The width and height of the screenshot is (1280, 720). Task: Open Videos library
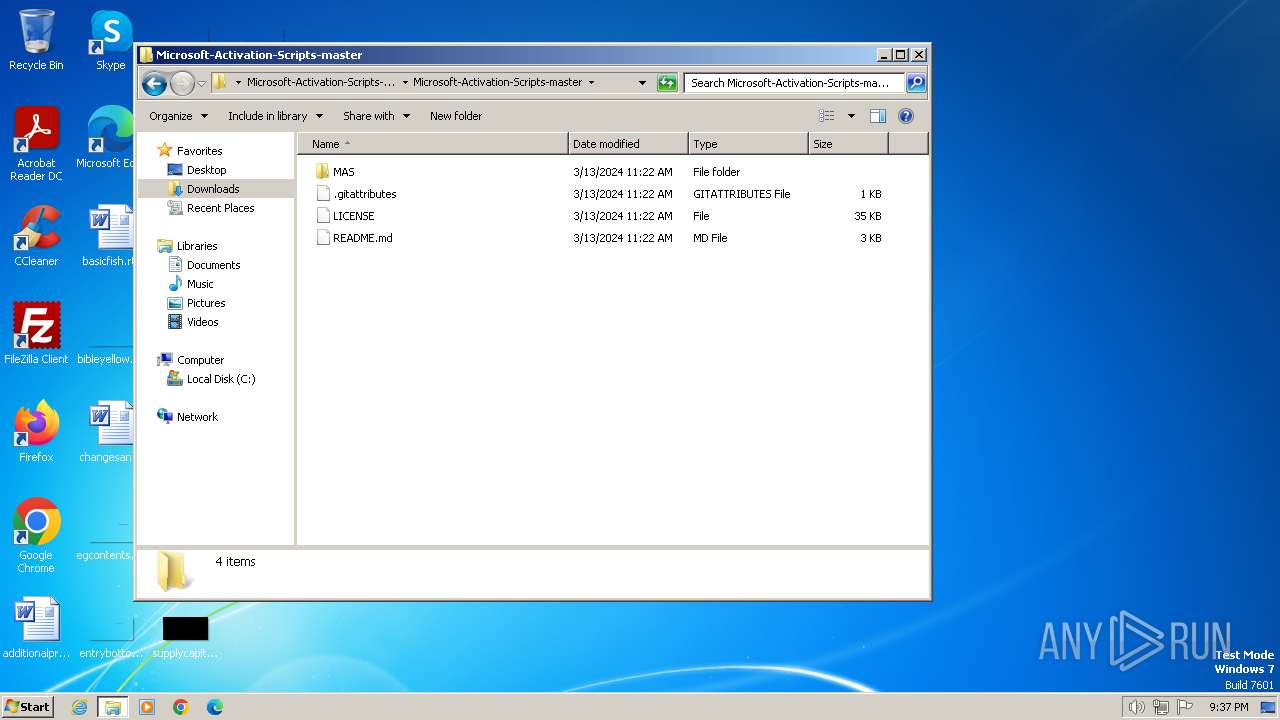point(202,322)
